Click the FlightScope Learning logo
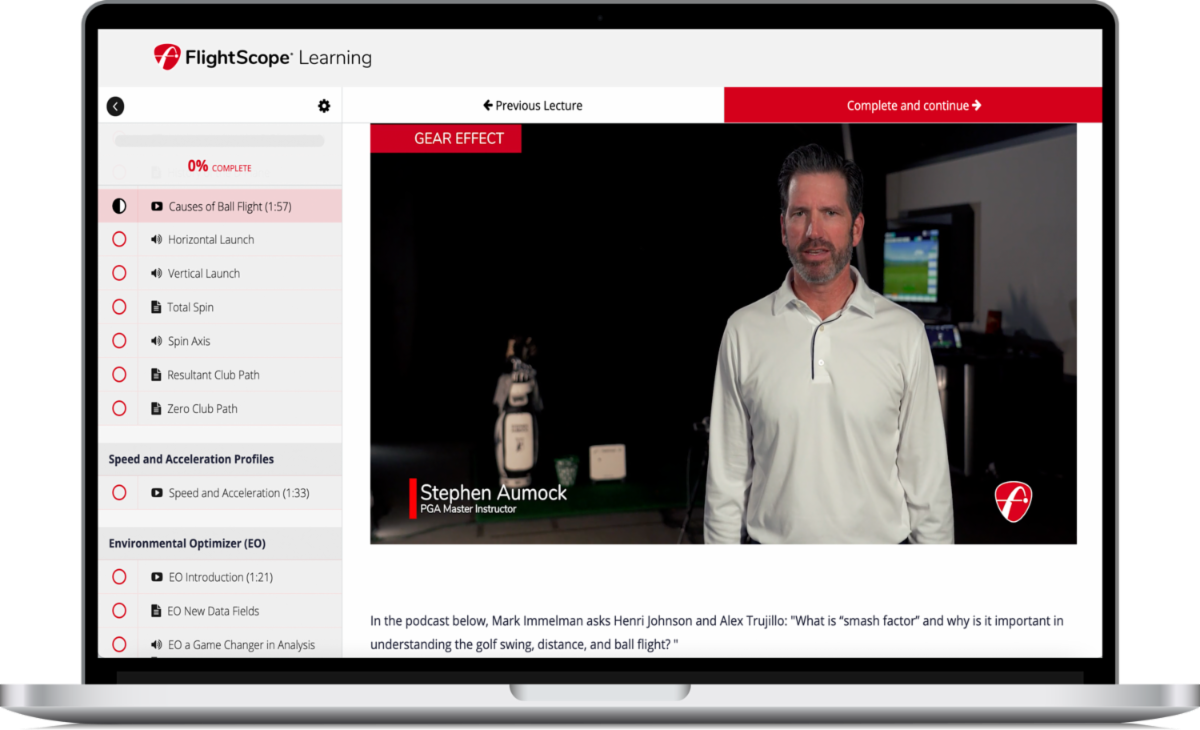The width and height of the screenshot is (1200, 730). pos(262,57)
